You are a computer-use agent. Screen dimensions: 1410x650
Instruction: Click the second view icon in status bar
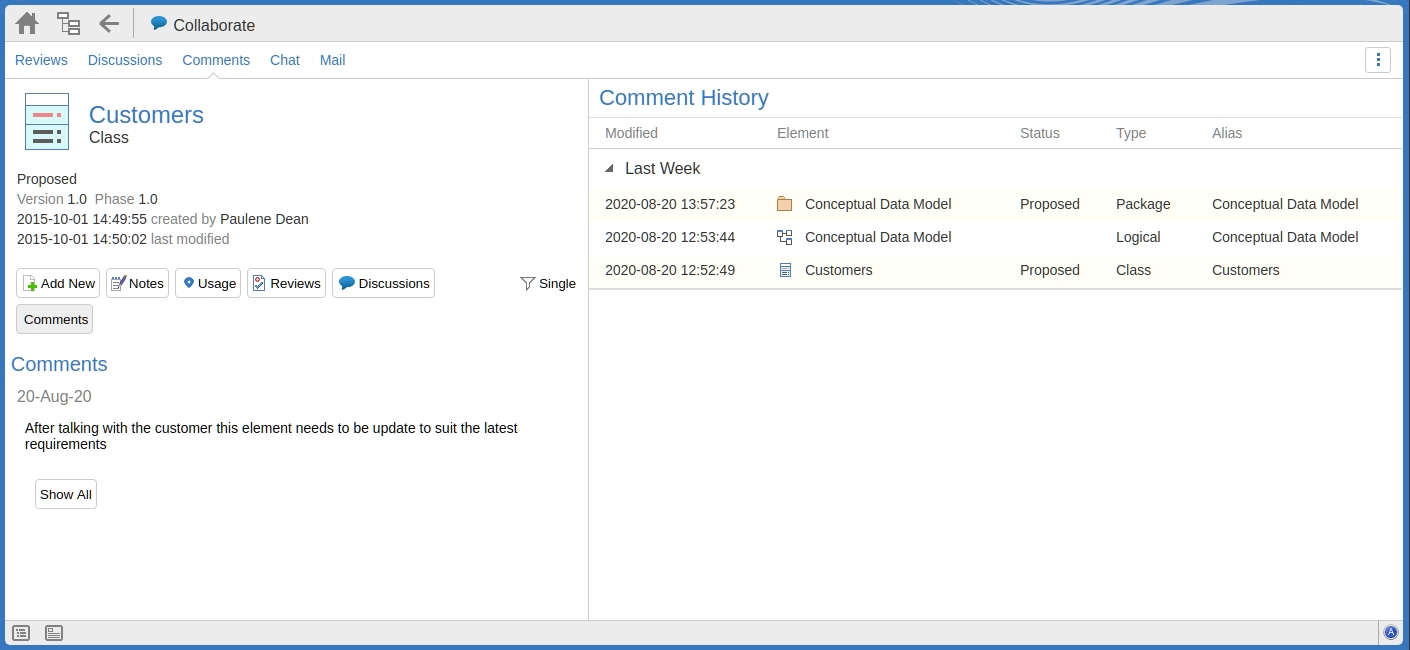coord(54,633)
